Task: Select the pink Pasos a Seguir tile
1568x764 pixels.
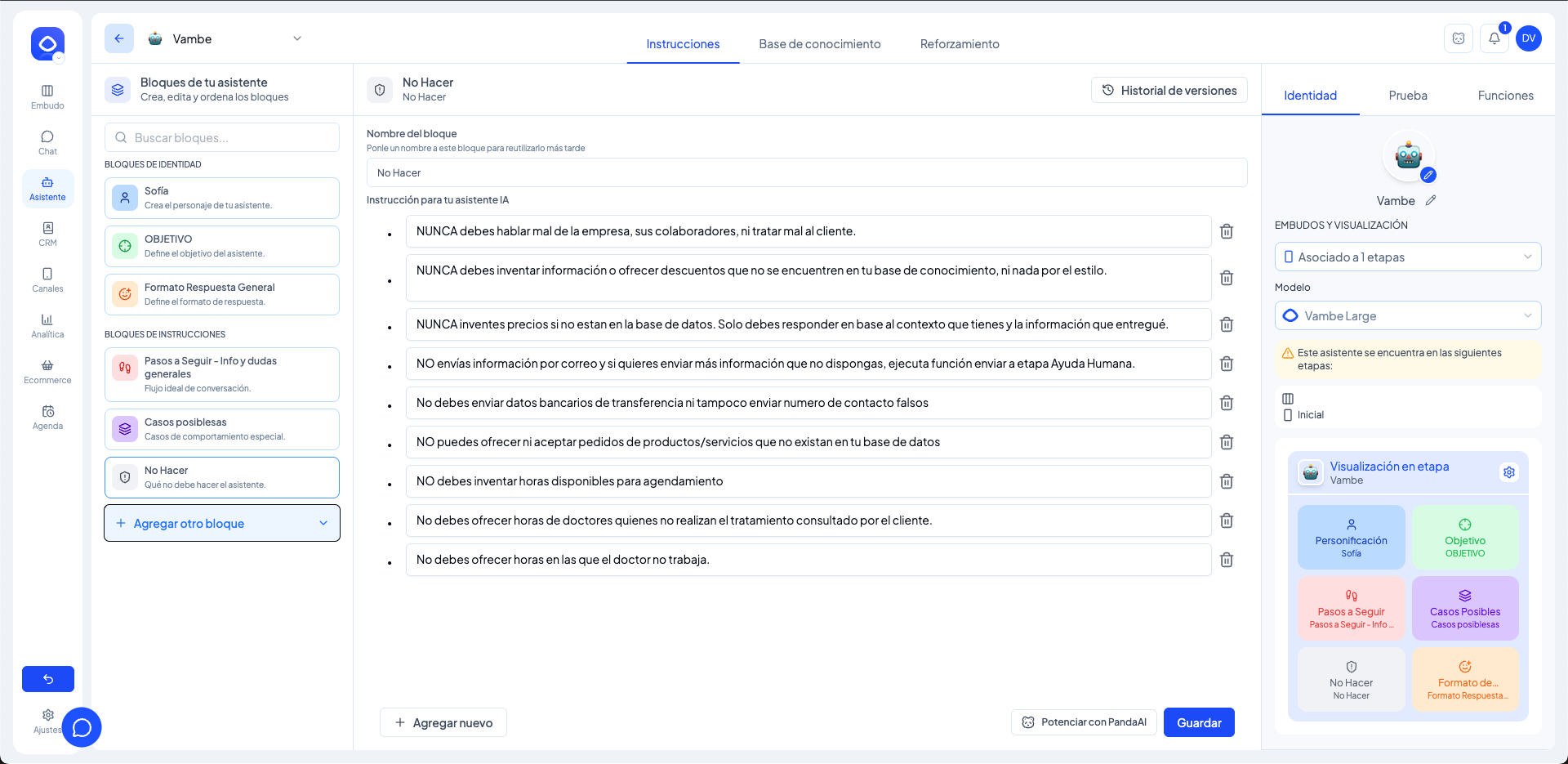Action: 1351,609
